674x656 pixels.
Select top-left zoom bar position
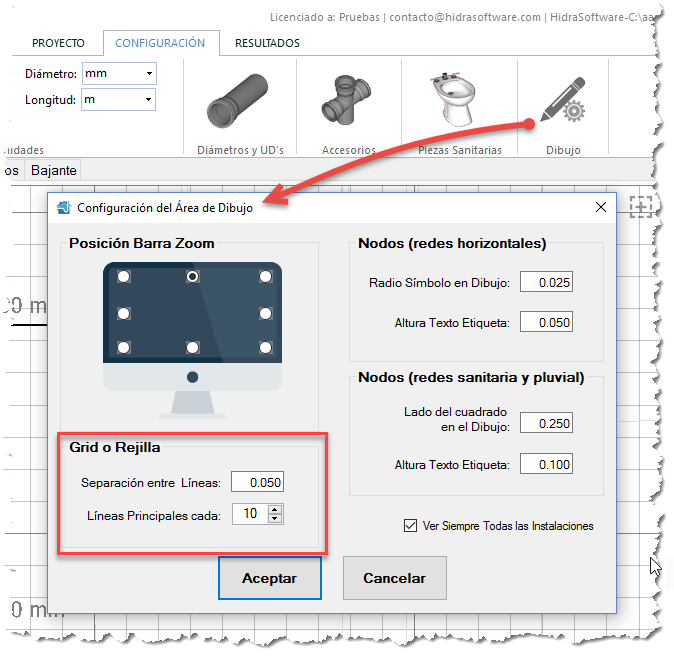123,276
